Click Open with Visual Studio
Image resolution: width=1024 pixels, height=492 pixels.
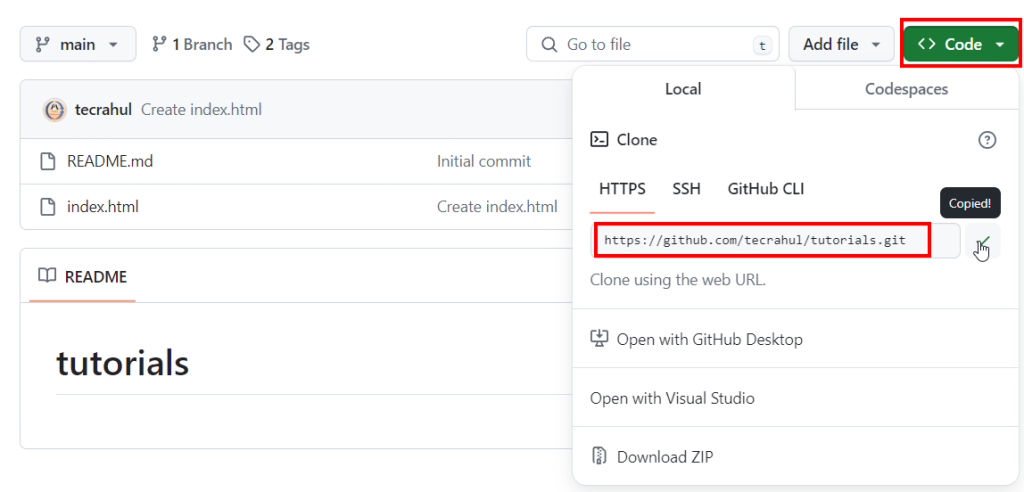tap(672, 398)
